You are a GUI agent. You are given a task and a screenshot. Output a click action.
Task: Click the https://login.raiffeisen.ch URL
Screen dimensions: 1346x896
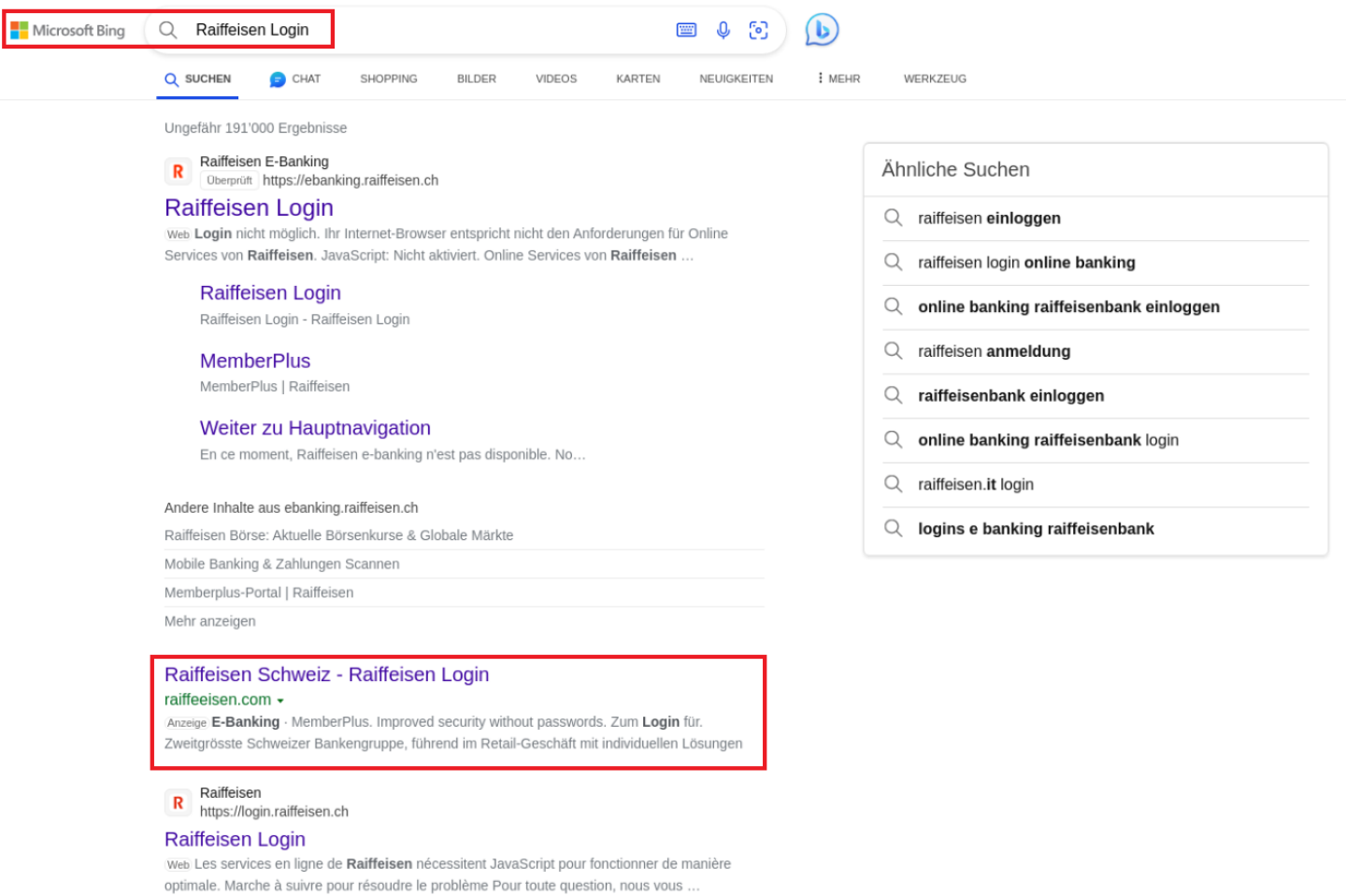tap(274, 812)
